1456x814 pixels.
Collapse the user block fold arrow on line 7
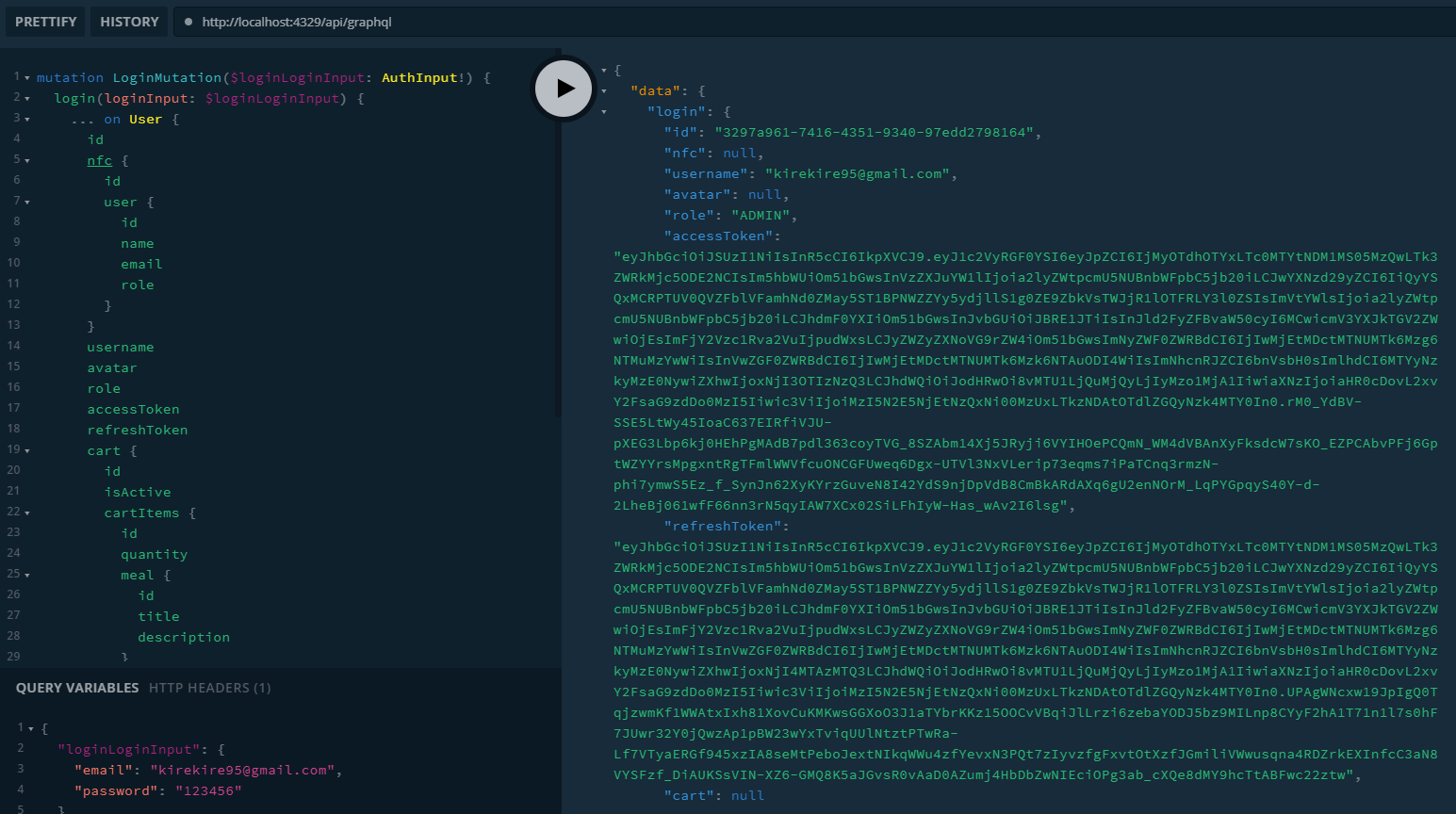tap(27, 203)
